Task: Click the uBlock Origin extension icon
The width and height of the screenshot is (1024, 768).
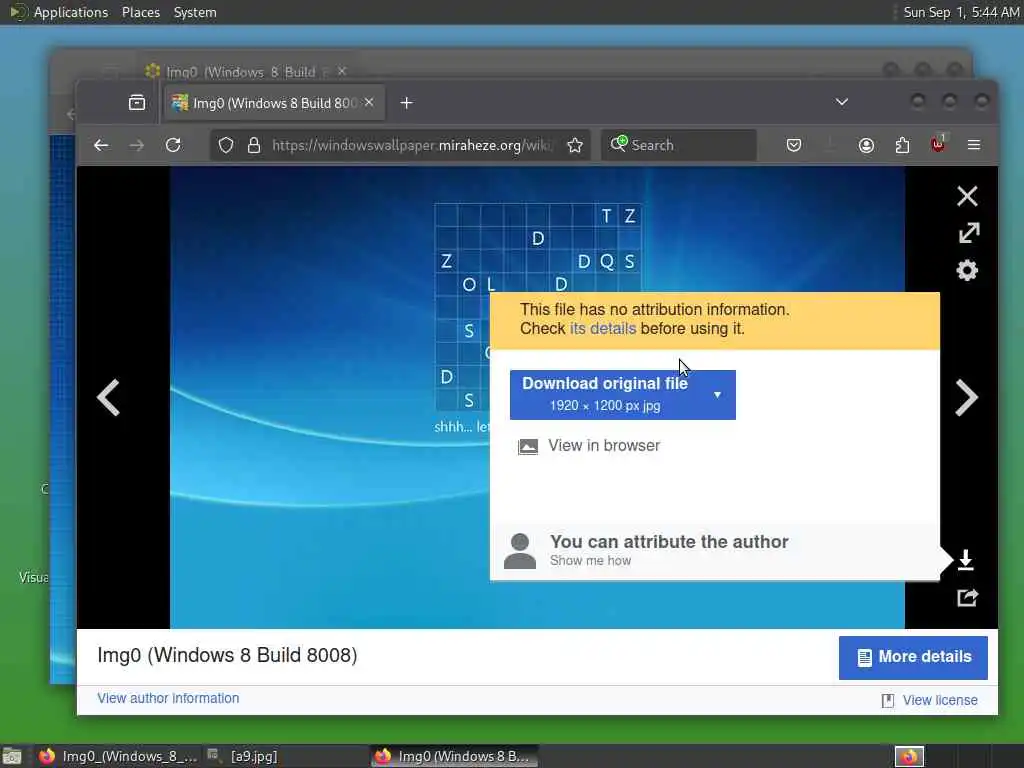Action: click(x=938, y=144)
